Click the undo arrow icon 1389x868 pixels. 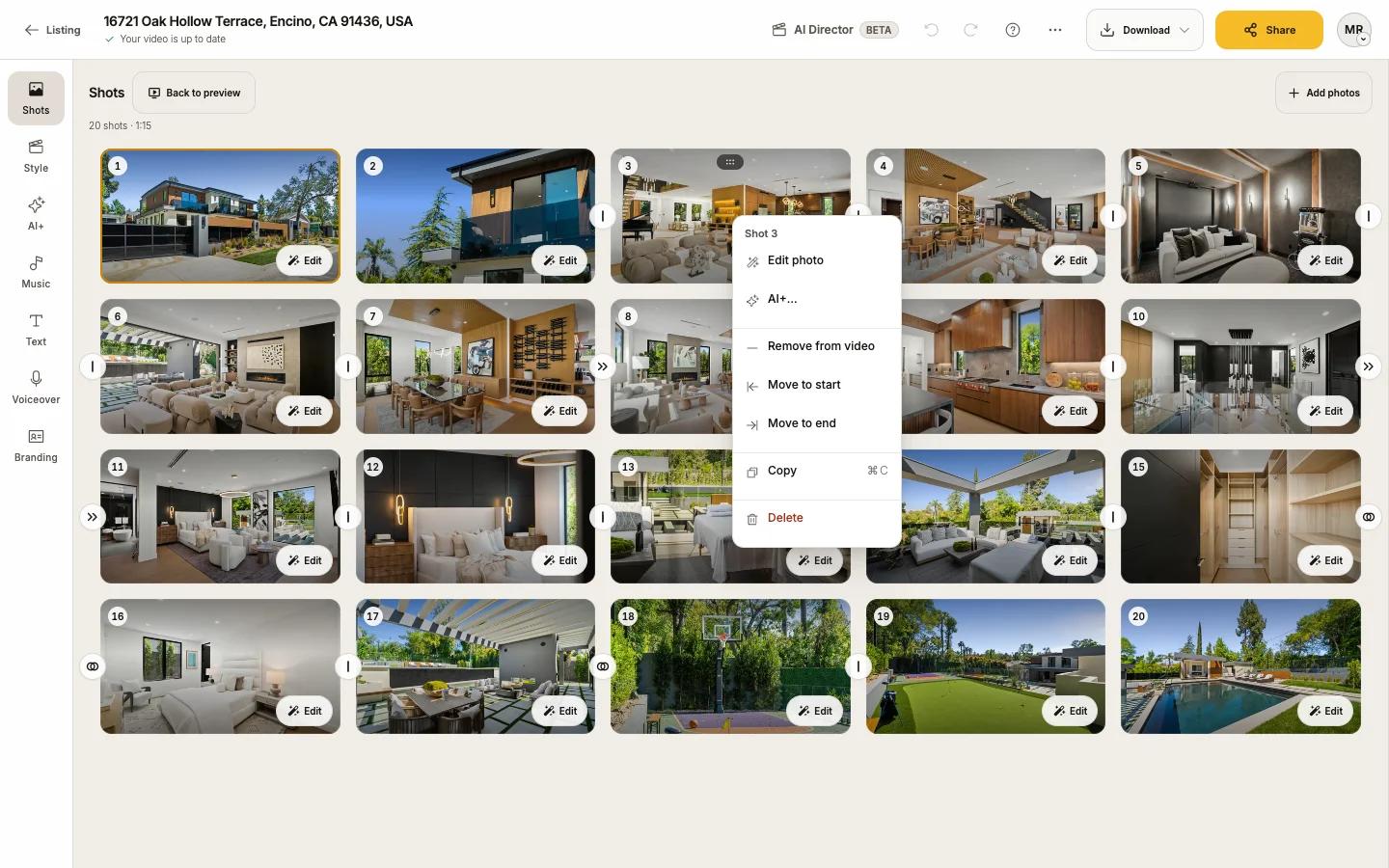coord(931,30)
